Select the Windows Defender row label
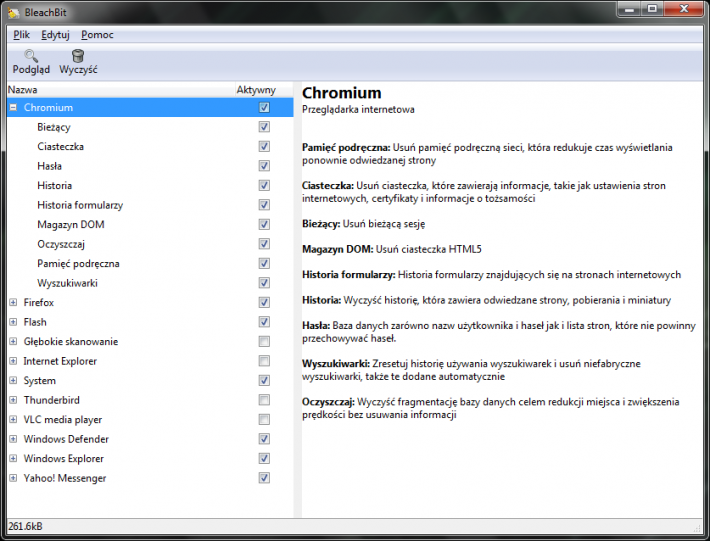 66,439
